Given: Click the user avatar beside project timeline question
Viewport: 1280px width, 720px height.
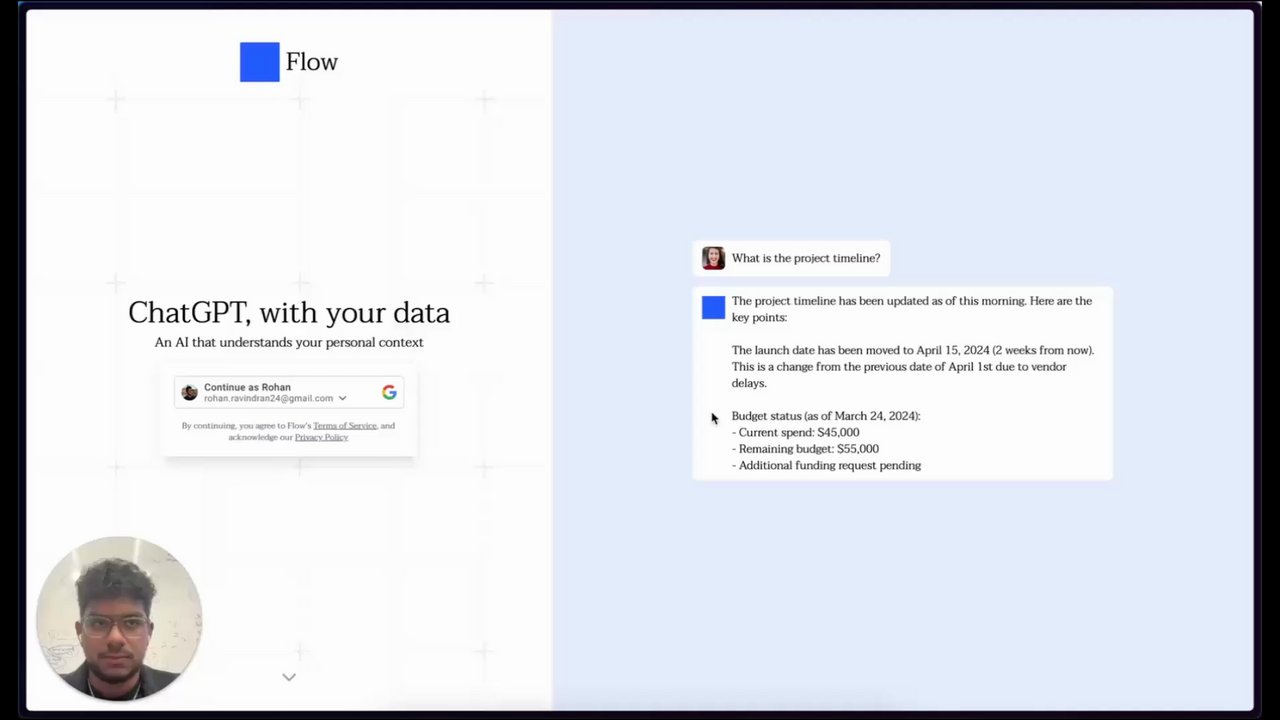Looking at the screenshot, I should coord(713,258).
